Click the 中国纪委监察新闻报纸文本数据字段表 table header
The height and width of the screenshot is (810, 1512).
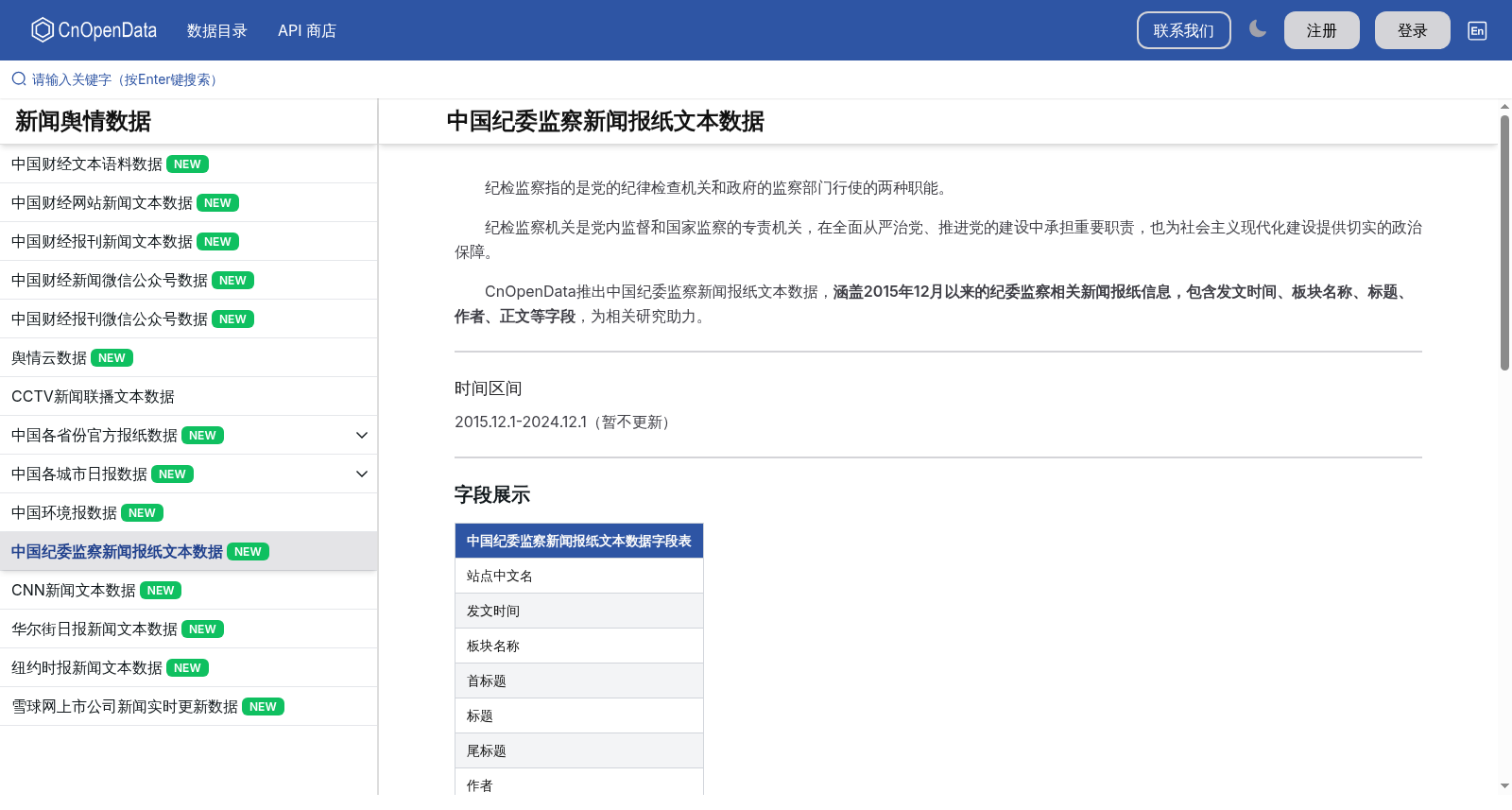pyautogui.click(x=579, y=541)
